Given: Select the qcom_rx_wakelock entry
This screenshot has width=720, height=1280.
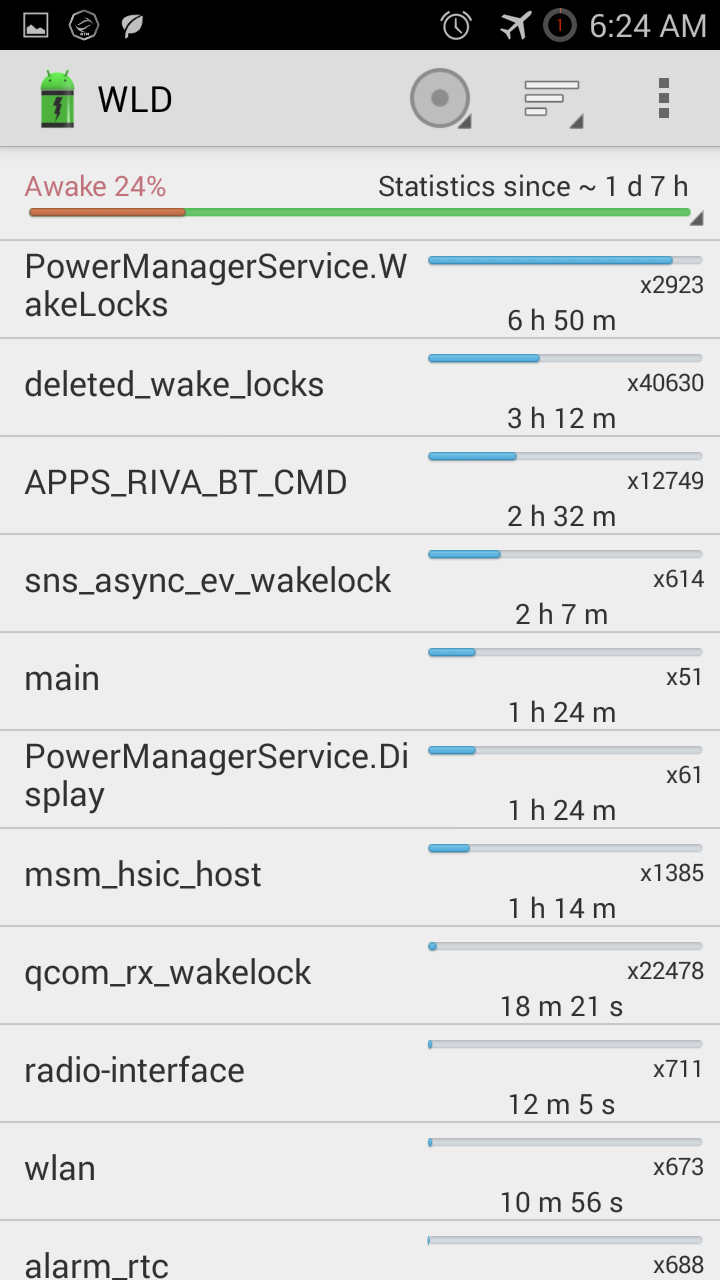Looking at the screenshot, I should (x=168, y=973).
